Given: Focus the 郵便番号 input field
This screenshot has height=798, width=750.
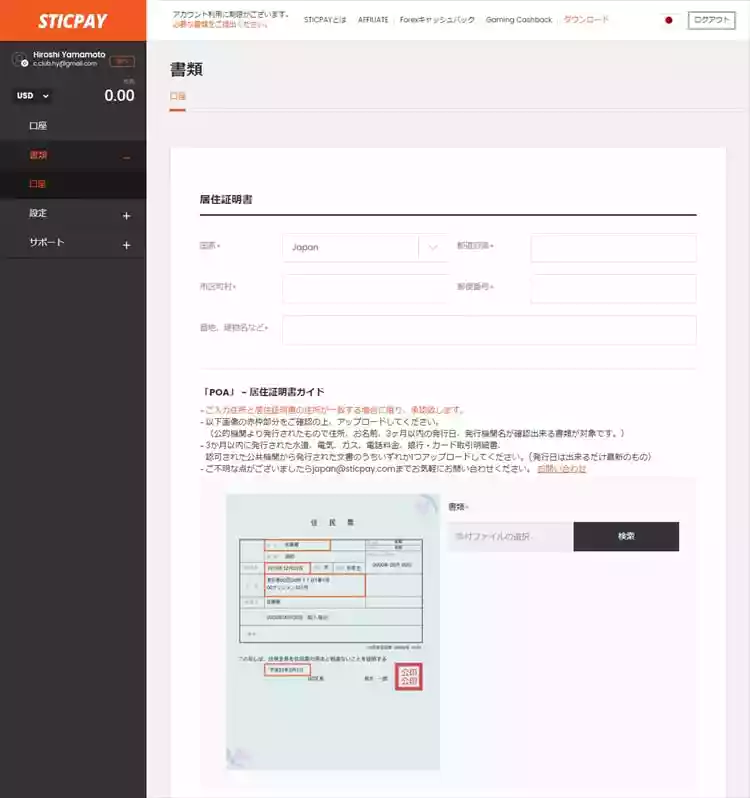Looking at the screenshot, I should pyautogui.click(x=613, y=288).
